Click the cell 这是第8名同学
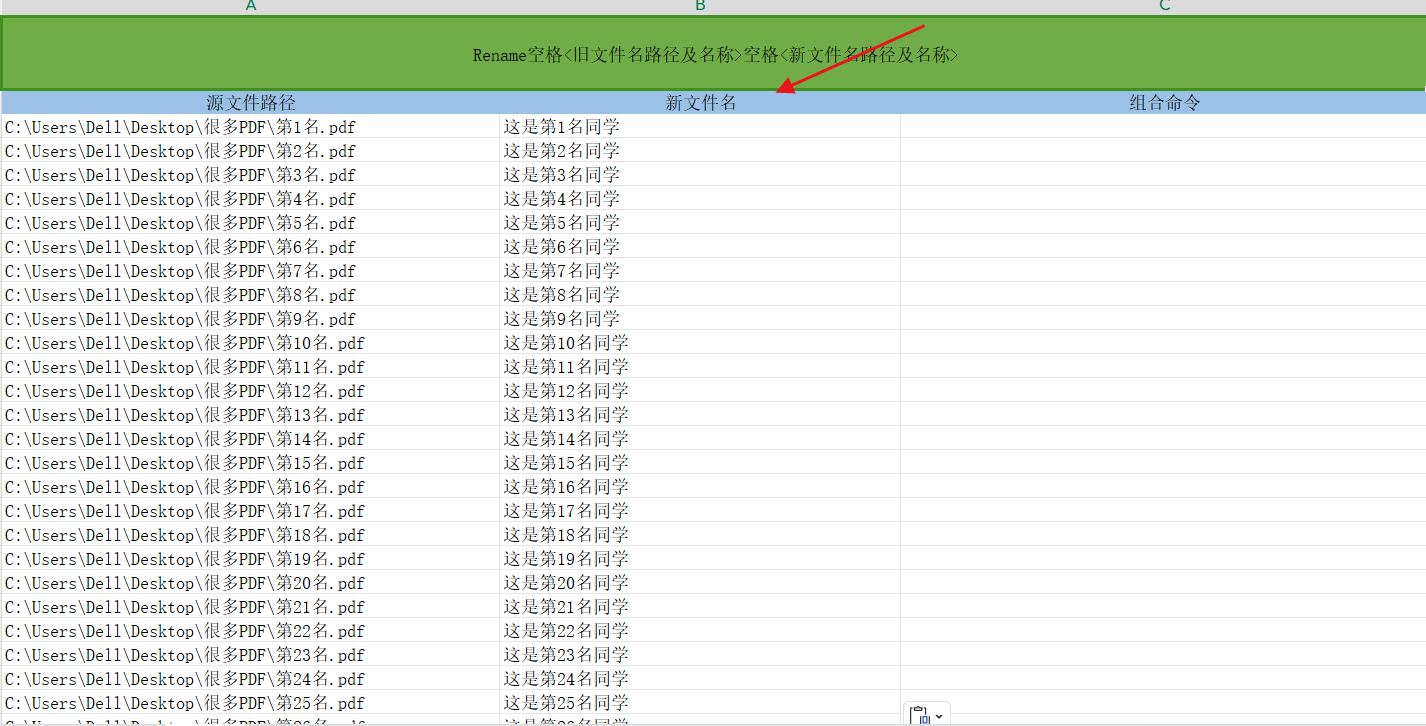This screenshot has height=726, width=1426. (700, 295)
